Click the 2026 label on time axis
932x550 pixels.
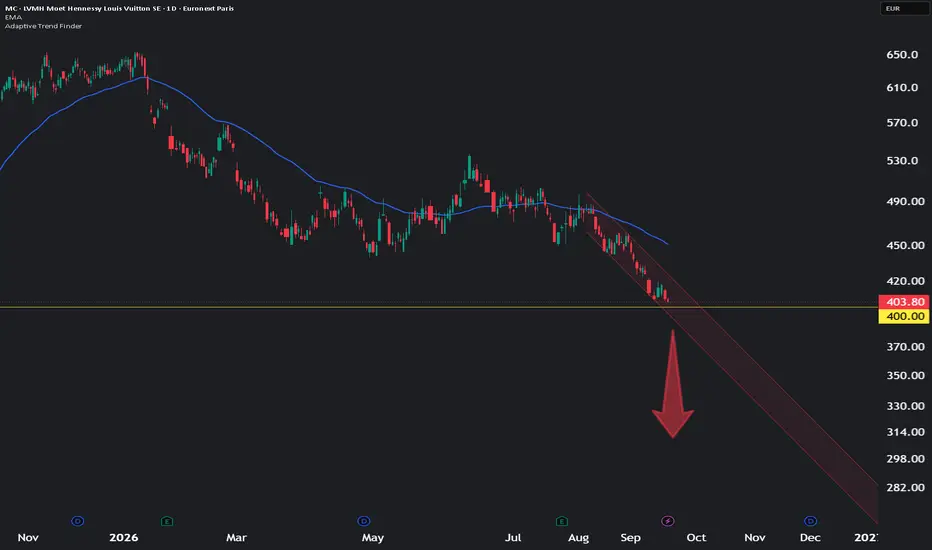[124, 538]
